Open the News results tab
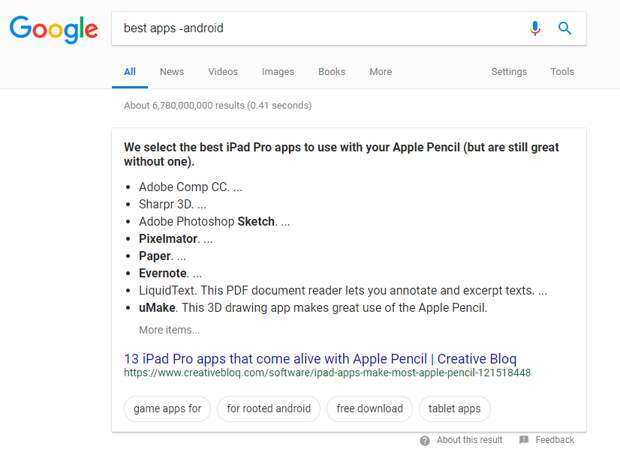 [x=172, y=72]
